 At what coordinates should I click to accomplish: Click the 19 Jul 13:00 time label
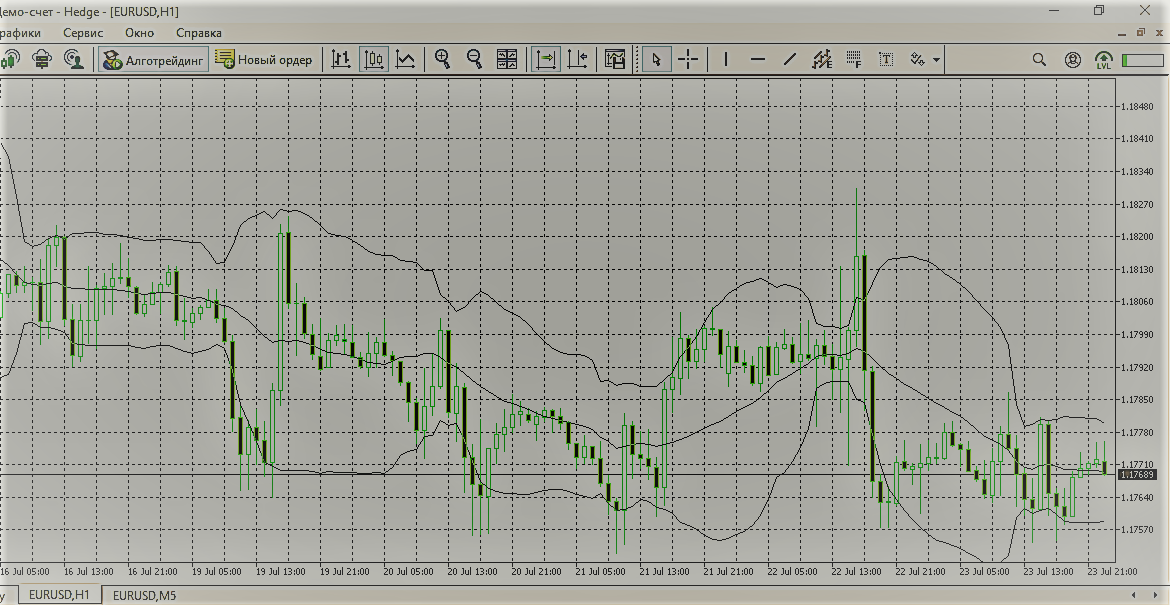tap(281, 572)
